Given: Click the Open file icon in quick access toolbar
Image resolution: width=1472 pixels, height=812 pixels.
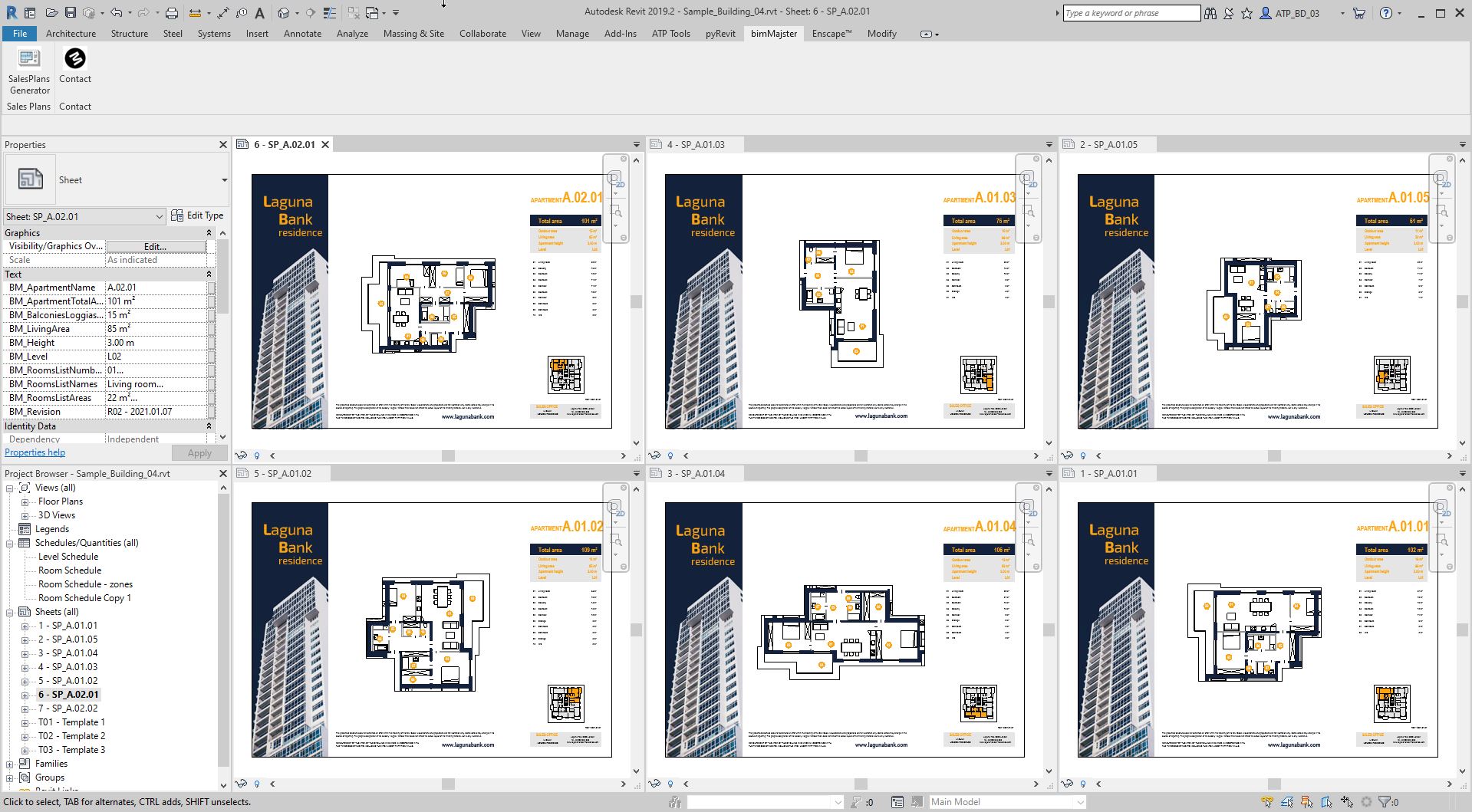Looking at the screenshot, I should tap(51, 12).
